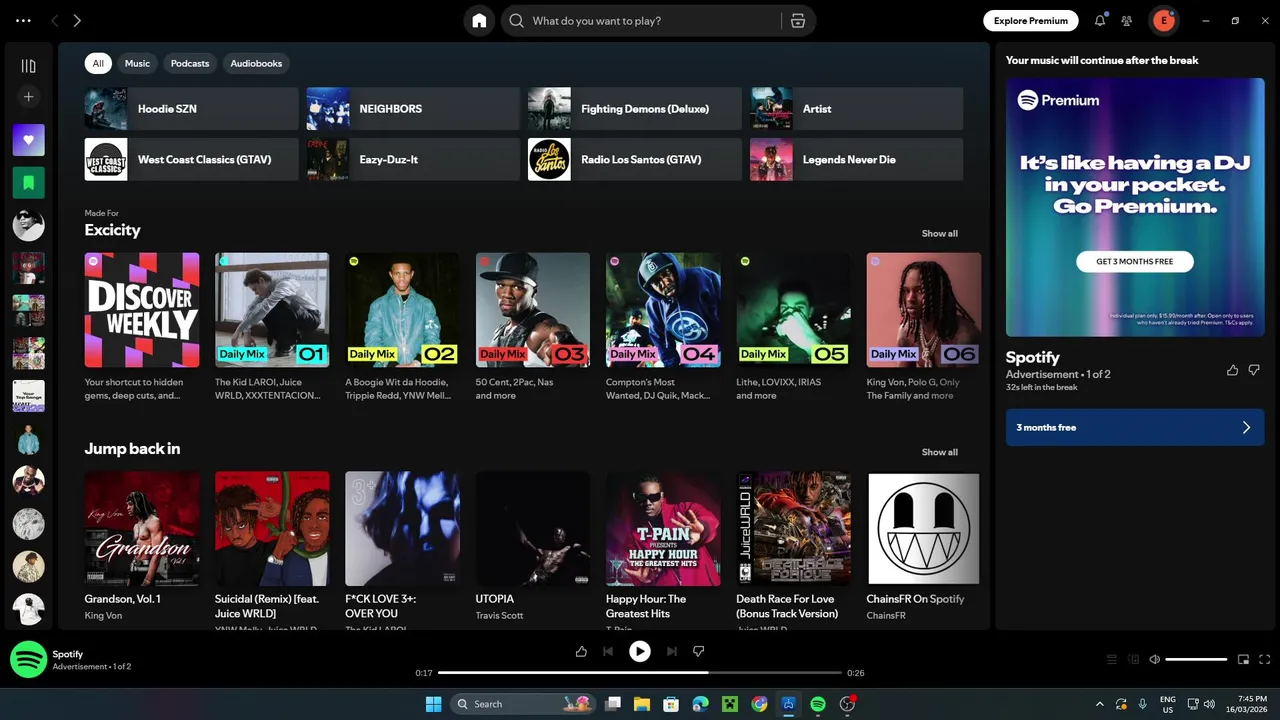Open Spotify icon in the taskbar
Viewport: 1280px width, 720px height.
point(818,704)
